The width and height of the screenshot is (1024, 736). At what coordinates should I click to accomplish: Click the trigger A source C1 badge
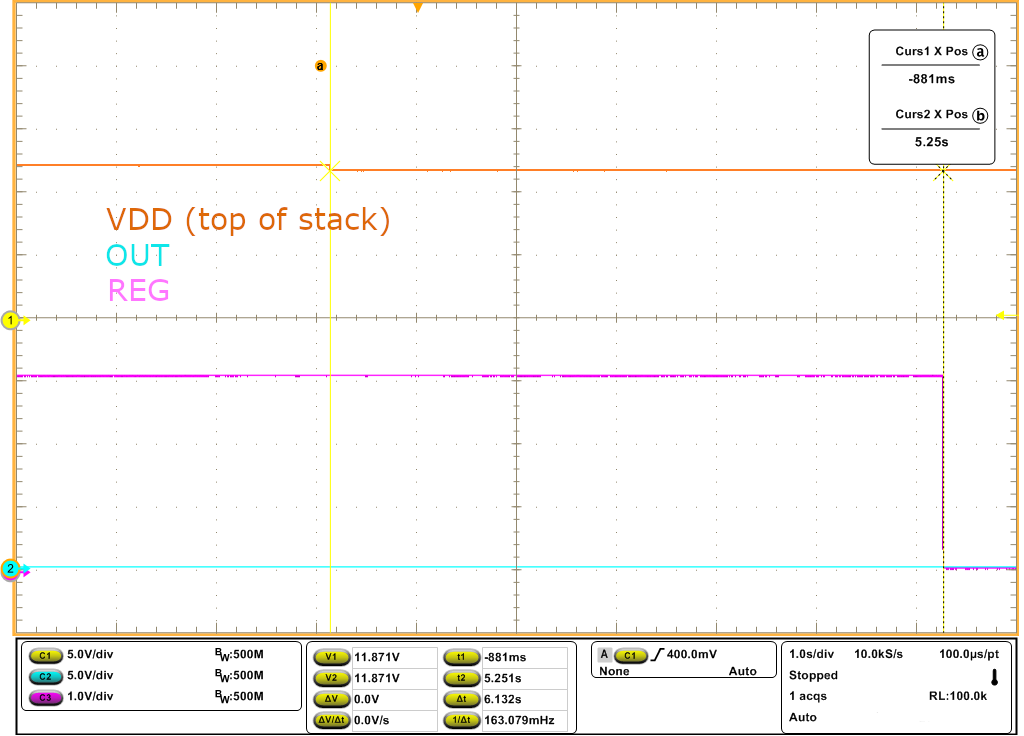630,655
